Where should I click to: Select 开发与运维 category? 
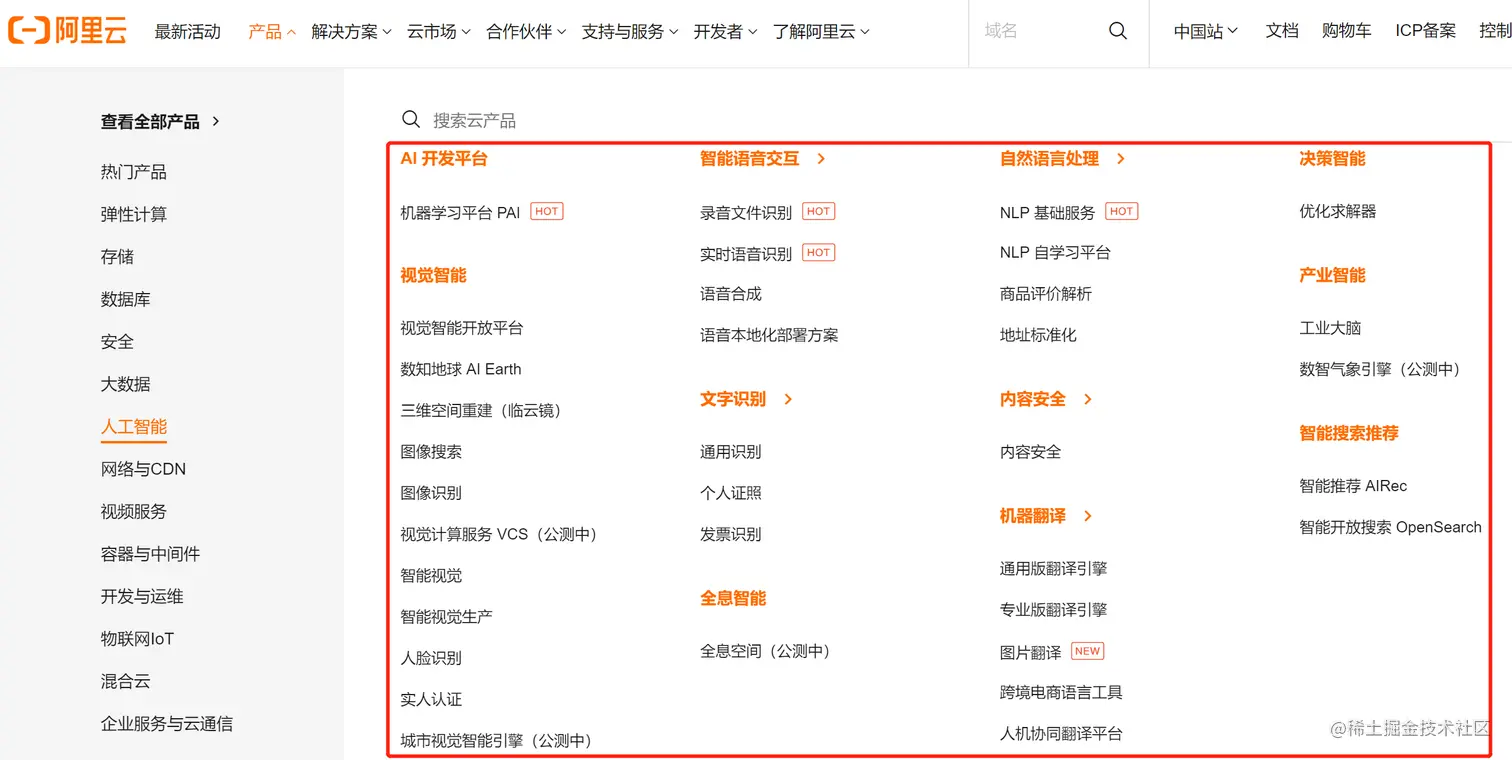(142, 597)
